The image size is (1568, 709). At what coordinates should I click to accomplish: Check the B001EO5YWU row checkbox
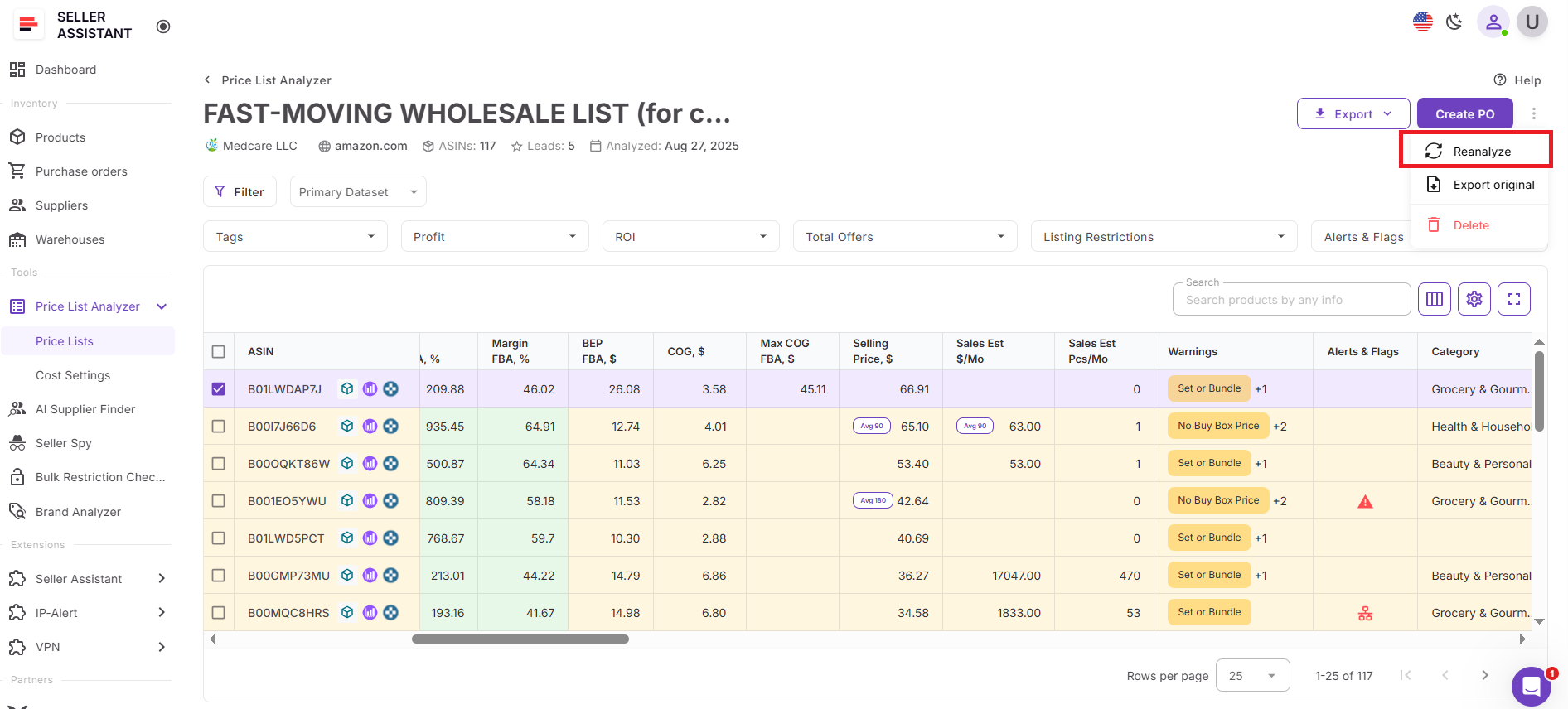click(x=219, y=500)
